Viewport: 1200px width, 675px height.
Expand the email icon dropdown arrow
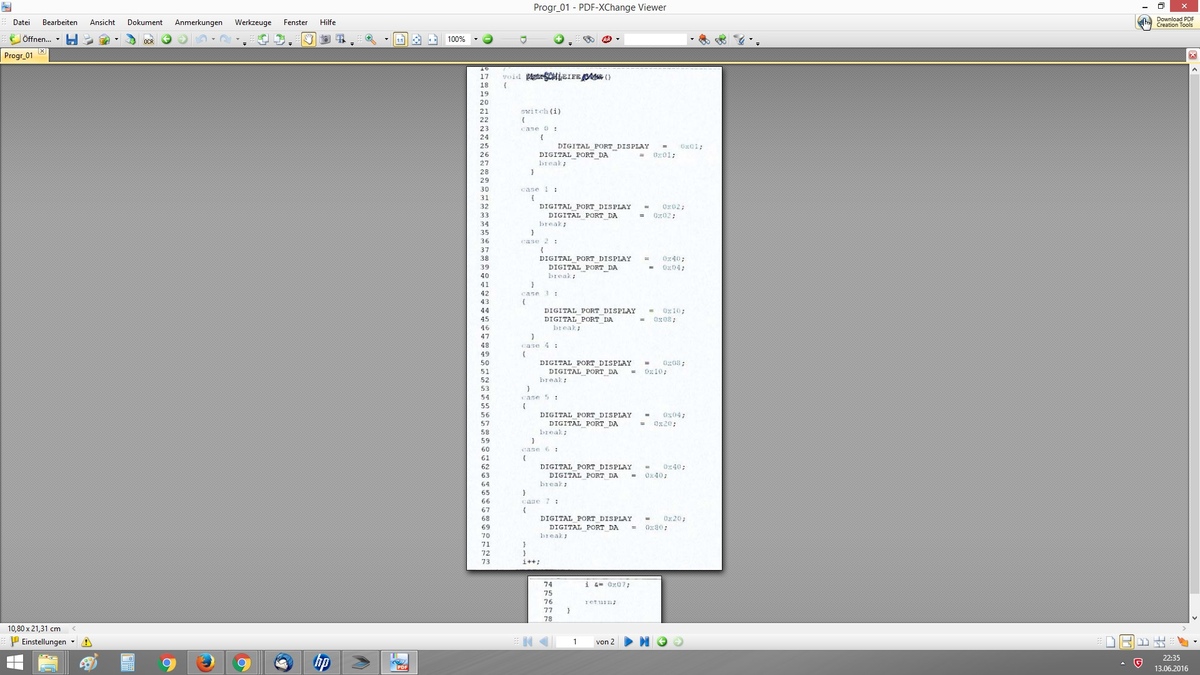(116, 39)
